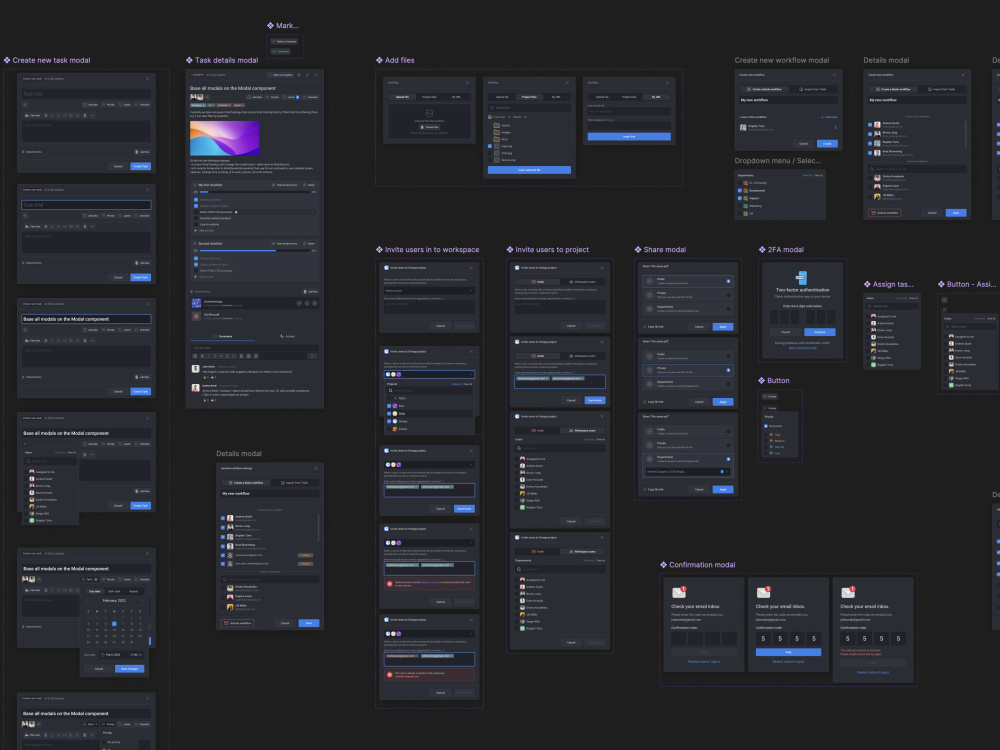This screenshot has width=1000, height=750.
Task: Open the To Do column dropdown in Task details header
Action: pyautogui.click(x=216, y=75)
